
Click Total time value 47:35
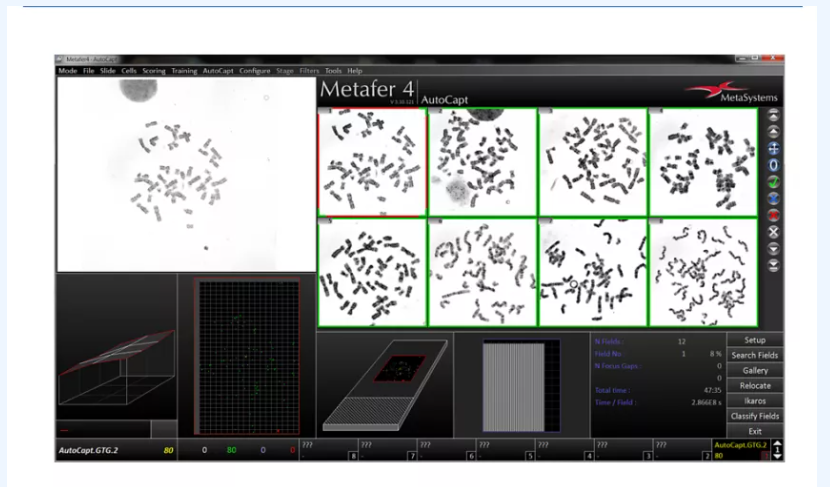(712, 390)
